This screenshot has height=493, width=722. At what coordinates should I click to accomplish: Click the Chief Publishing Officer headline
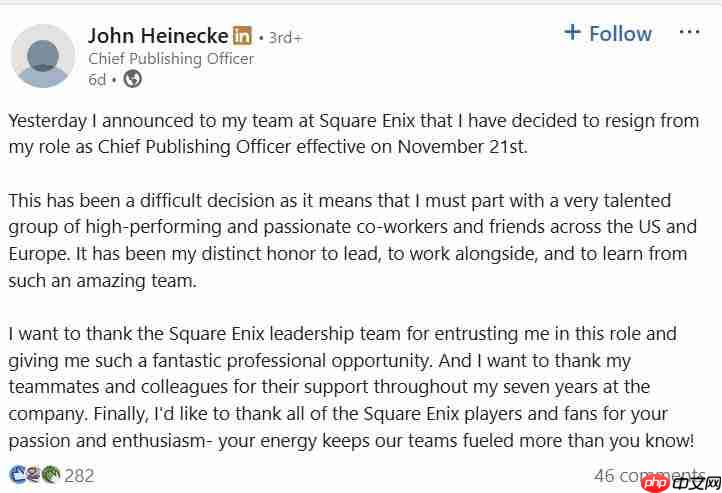pyautogui.click(x=171, y=58)
